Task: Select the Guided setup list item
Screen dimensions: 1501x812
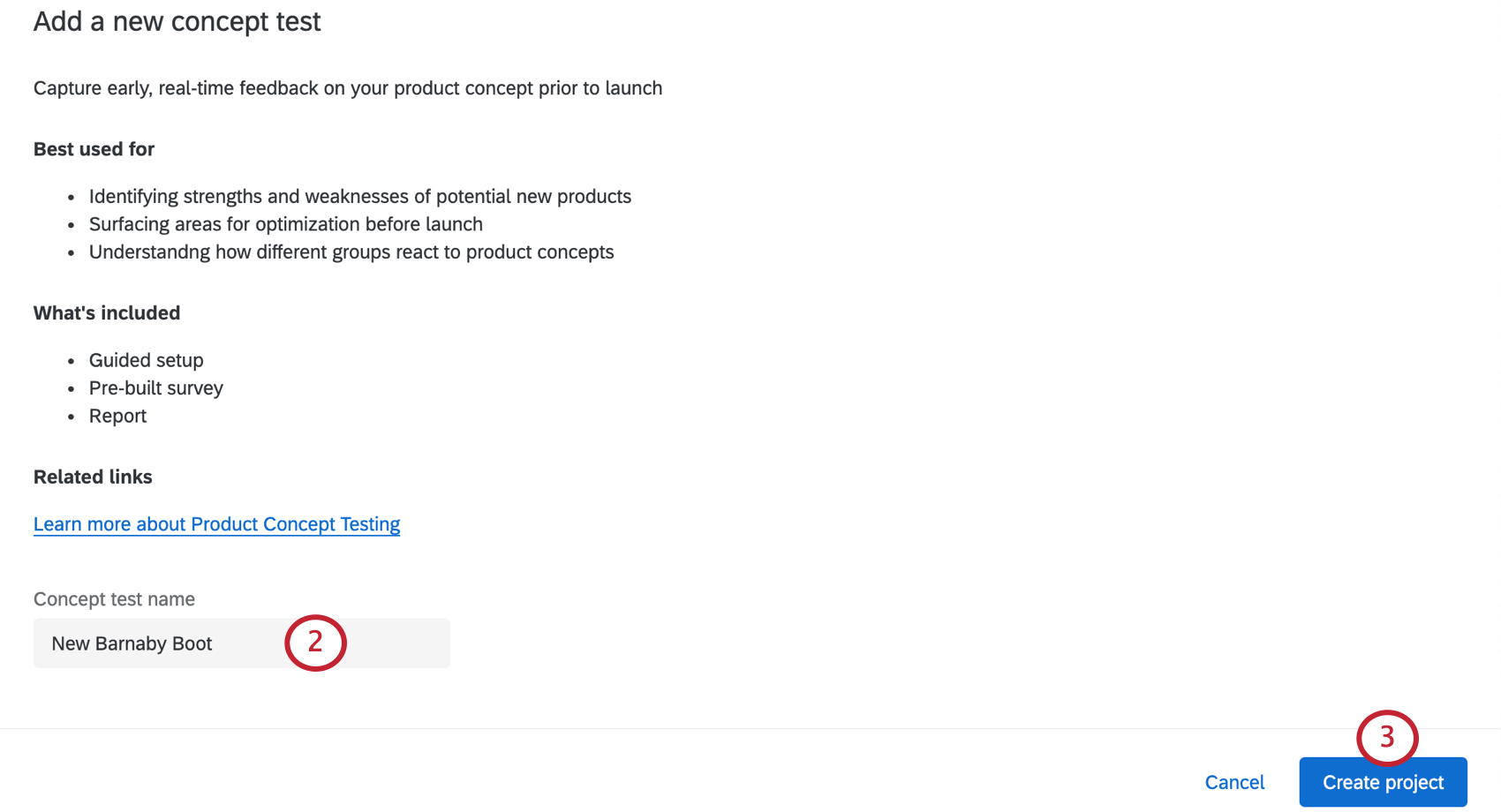Action: pos(146,360)
